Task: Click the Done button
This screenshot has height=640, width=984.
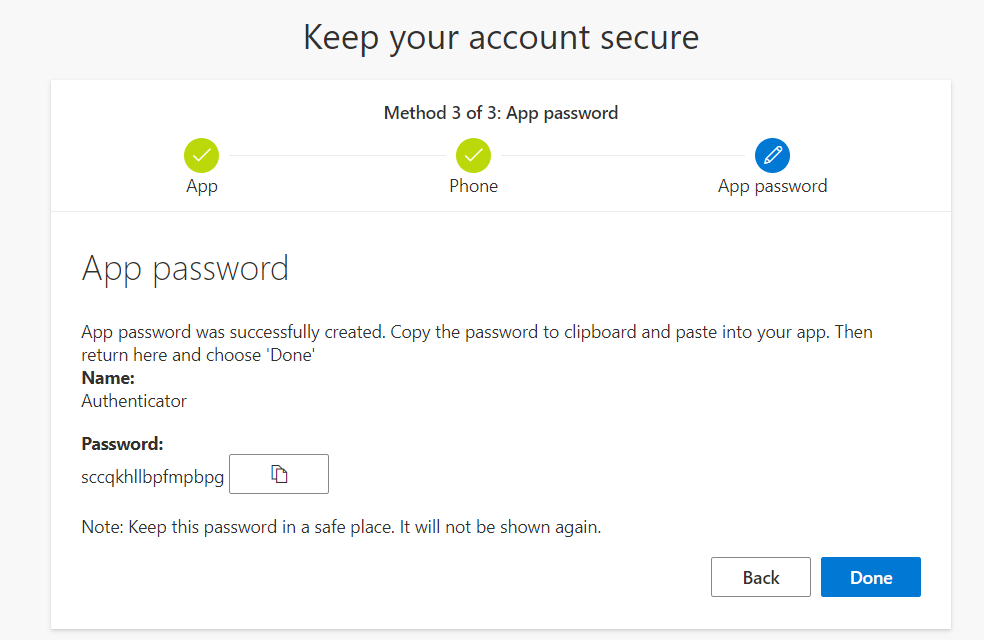Action: tap(870, 577)
